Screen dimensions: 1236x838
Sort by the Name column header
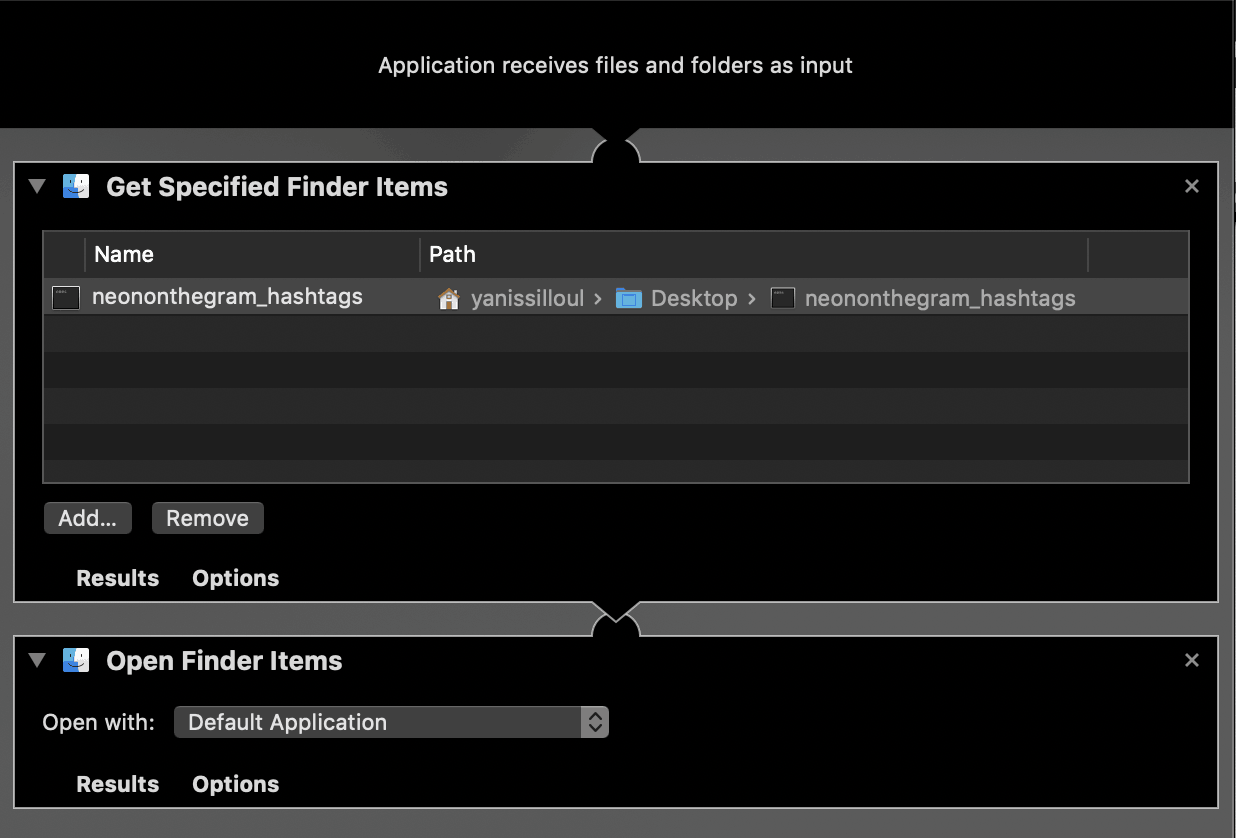[x=253, y=254]
